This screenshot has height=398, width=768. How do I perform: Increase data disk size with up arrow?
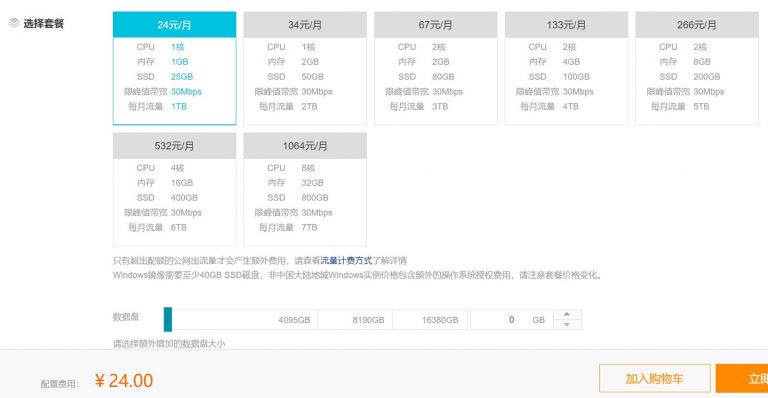[x=567, y=314]
